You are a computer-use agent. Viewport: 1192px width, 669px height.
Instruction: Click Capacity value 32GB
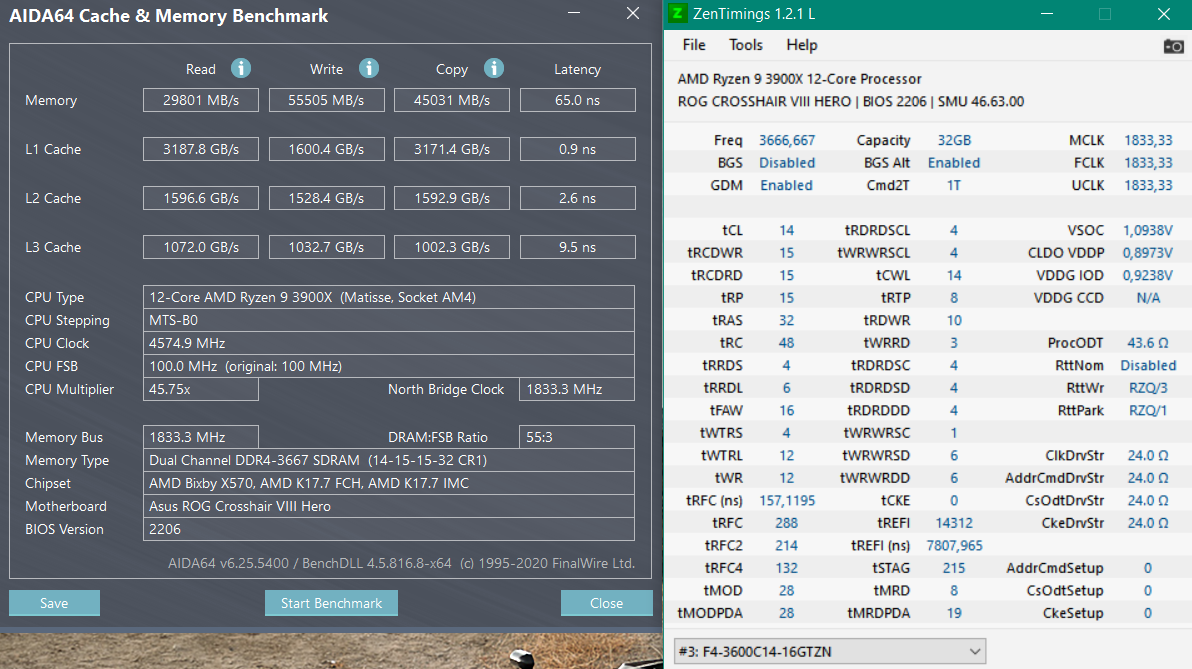tap(954, 140)
